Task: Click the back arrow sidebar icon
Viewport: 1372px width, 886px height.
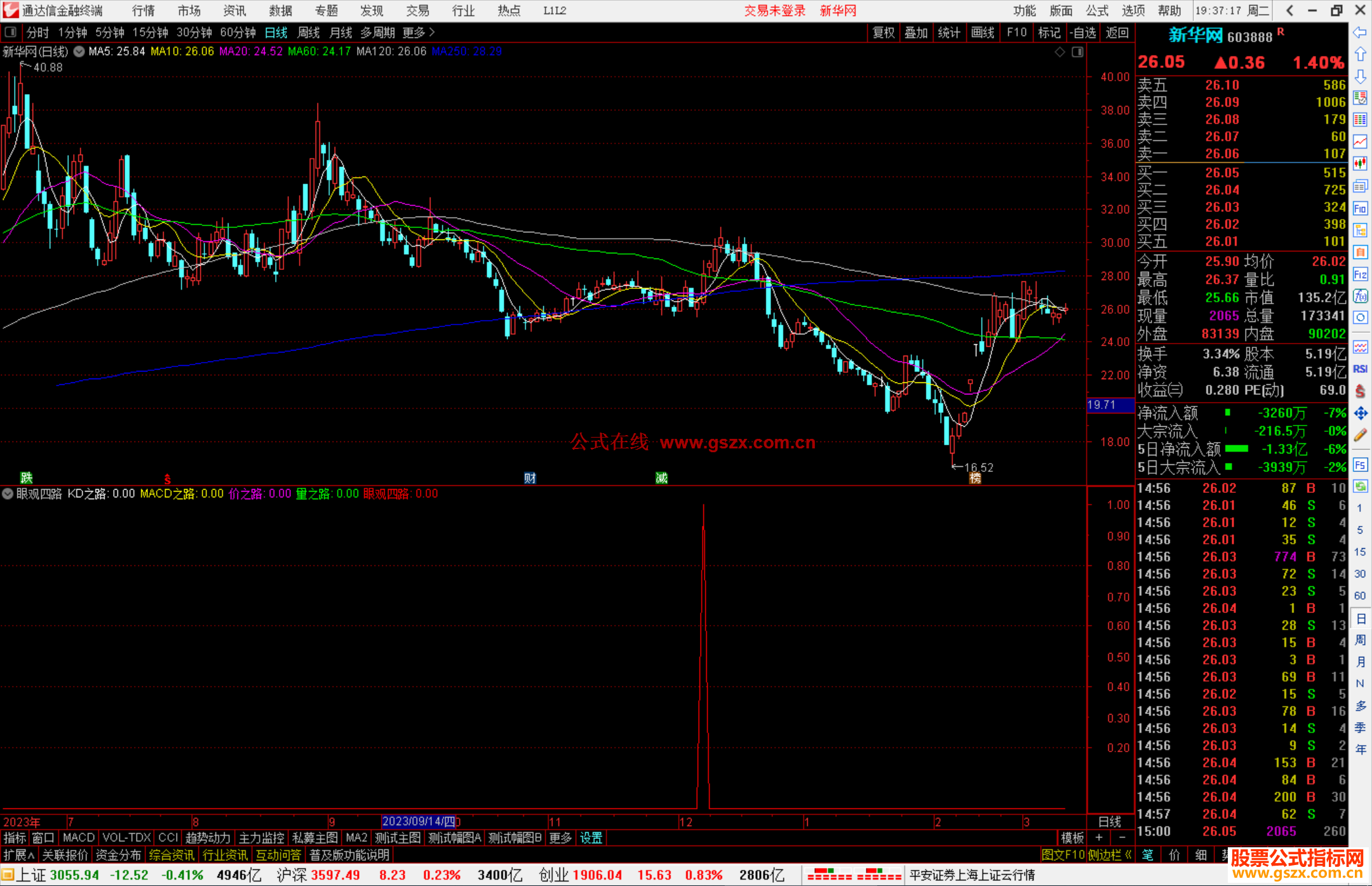Action: (1360, 32)
